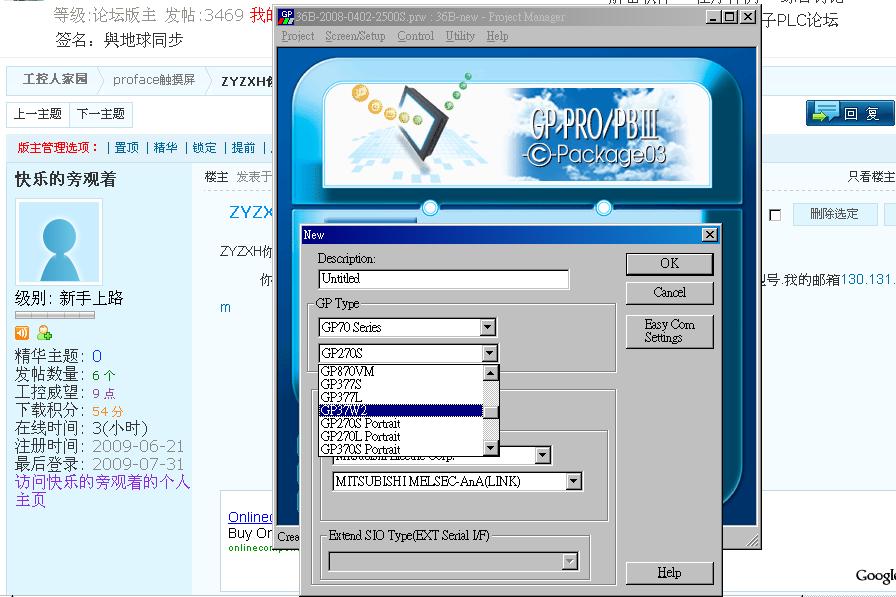Click the add friend icon under user profile
Image resolution: width=896 pixels, height=597 pixels.
(44, 333)
